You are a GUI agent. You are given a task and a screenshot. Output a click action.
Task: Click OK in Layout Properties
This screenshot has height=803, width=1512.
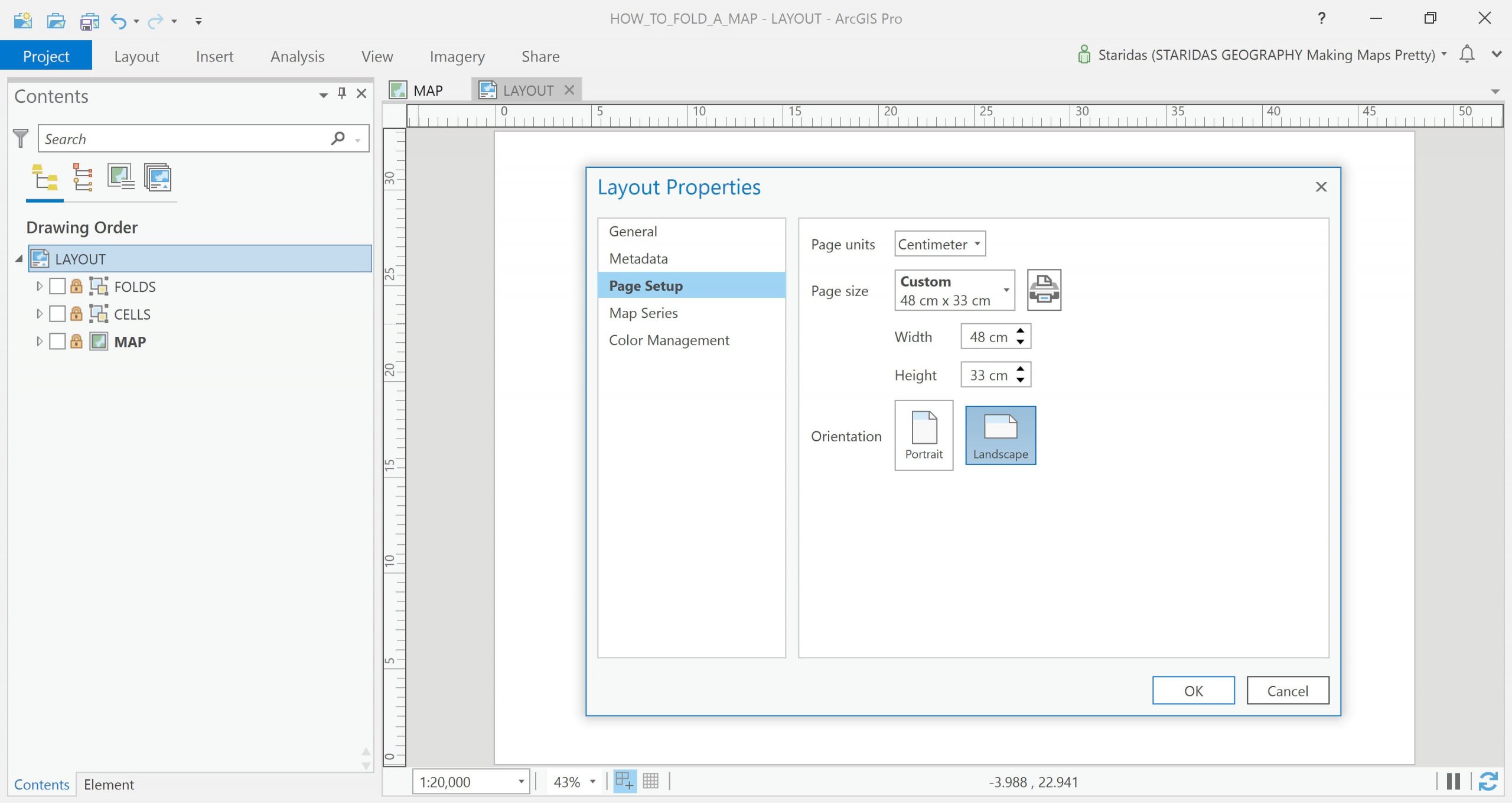click(x=1193, y=691)
